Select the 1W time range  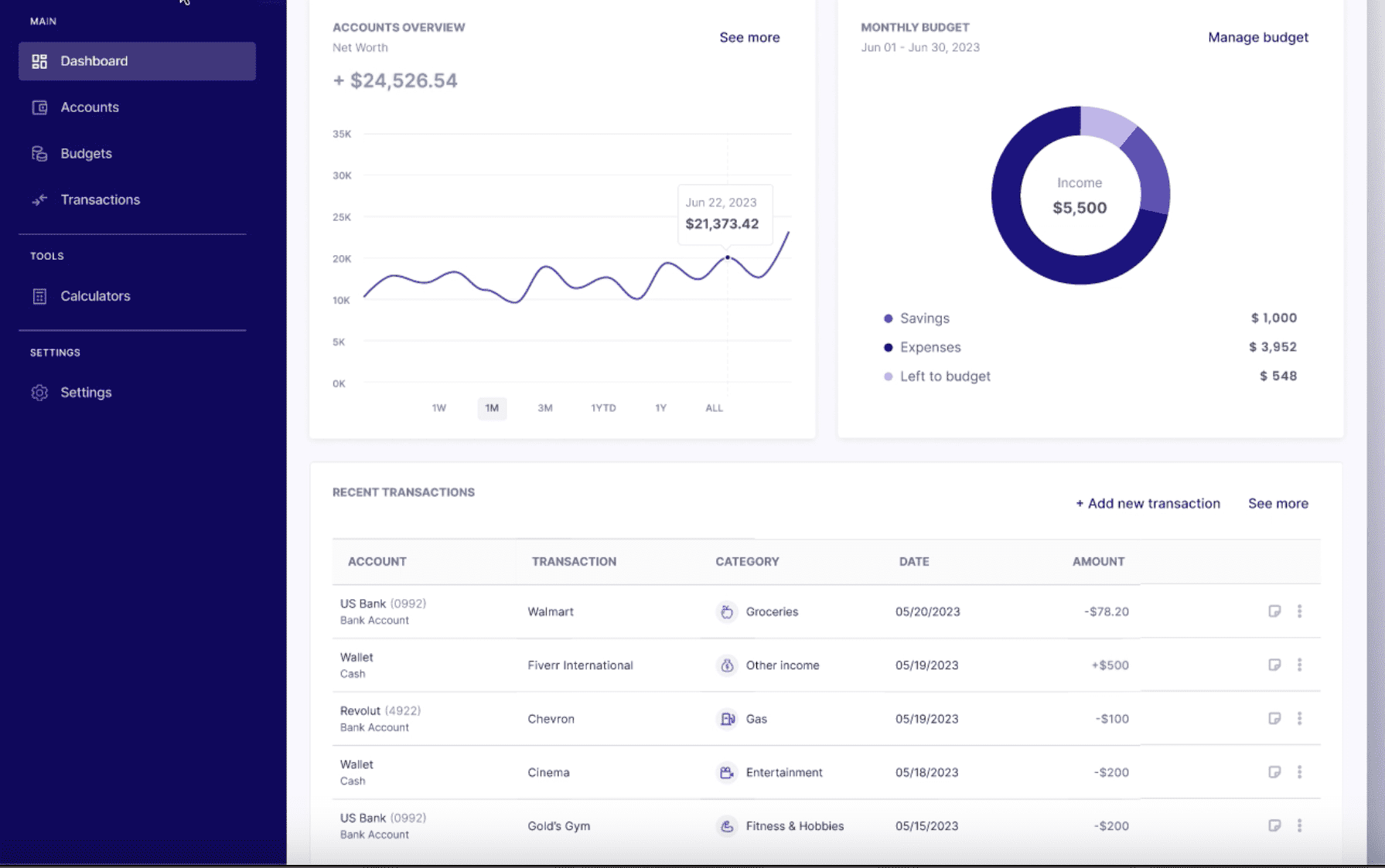[438, 408]
